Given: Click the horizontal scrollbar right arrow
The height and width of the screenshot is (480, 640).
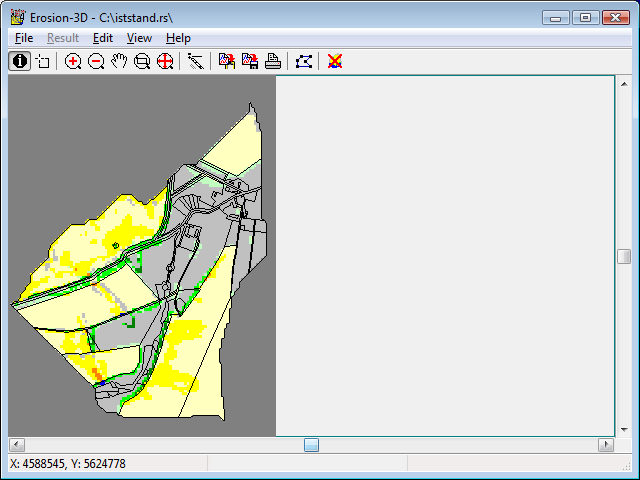Looking at the screenshot, I should click(x=606, y=445).
